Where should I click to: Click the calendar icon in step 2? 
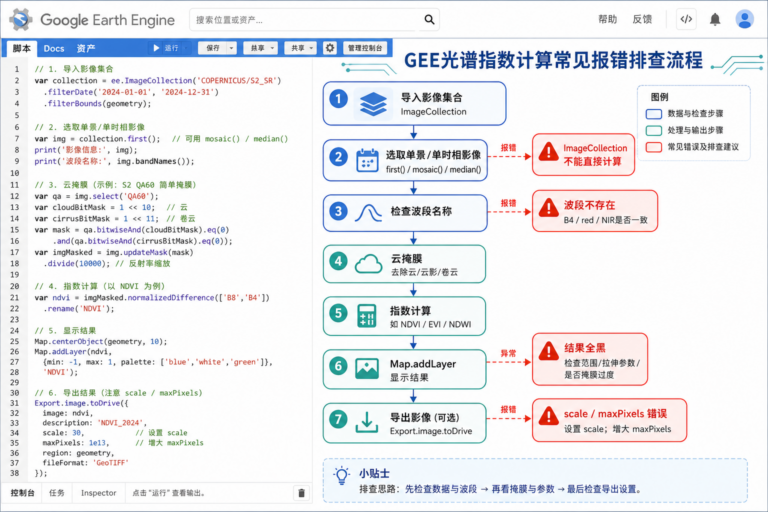tap(367, 160)
